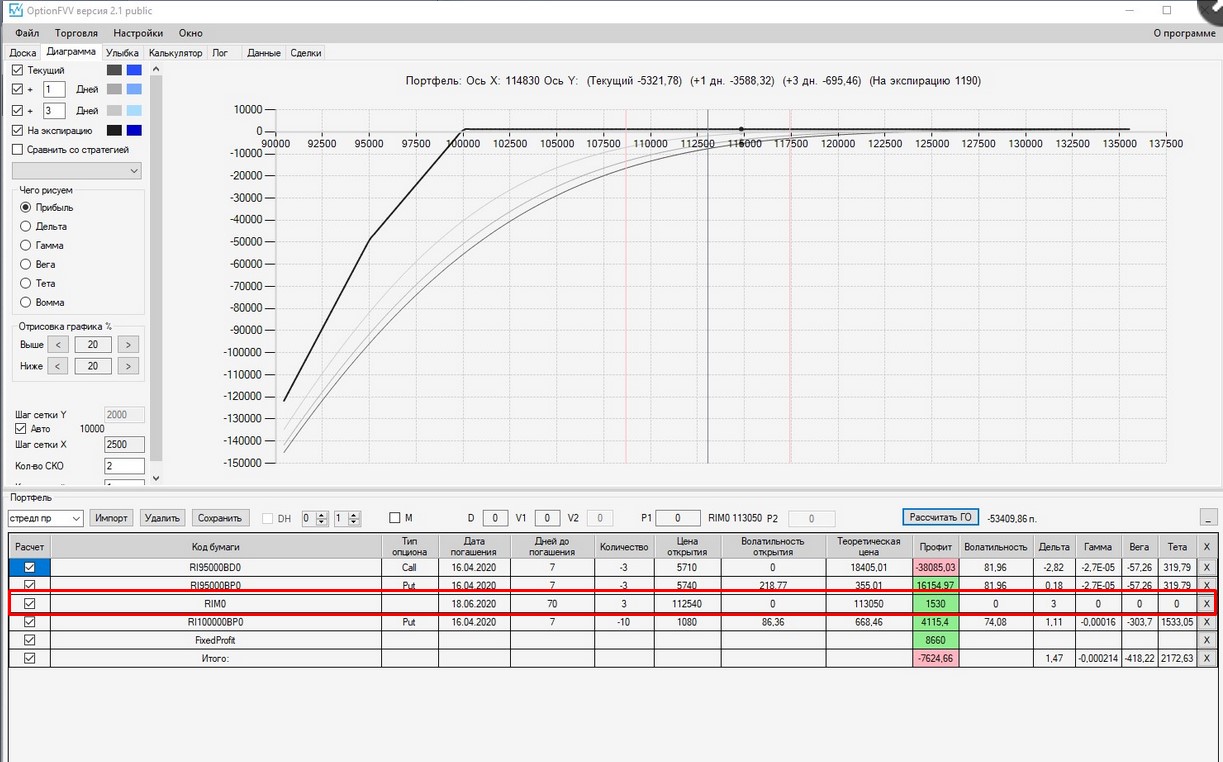This screenshot has width=1223, height=762.
Task: Click the Удалить button
Action: (162, 518)
